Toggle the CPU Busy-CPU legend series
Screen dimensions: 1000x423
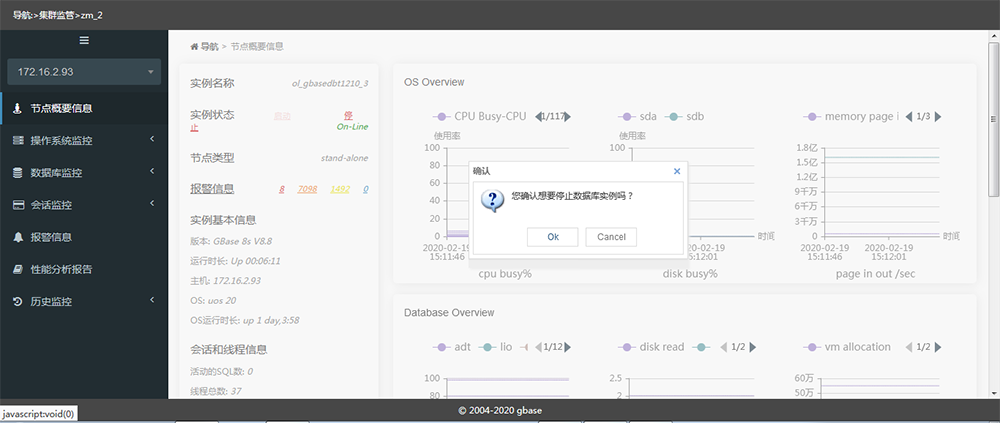point(480,117)
